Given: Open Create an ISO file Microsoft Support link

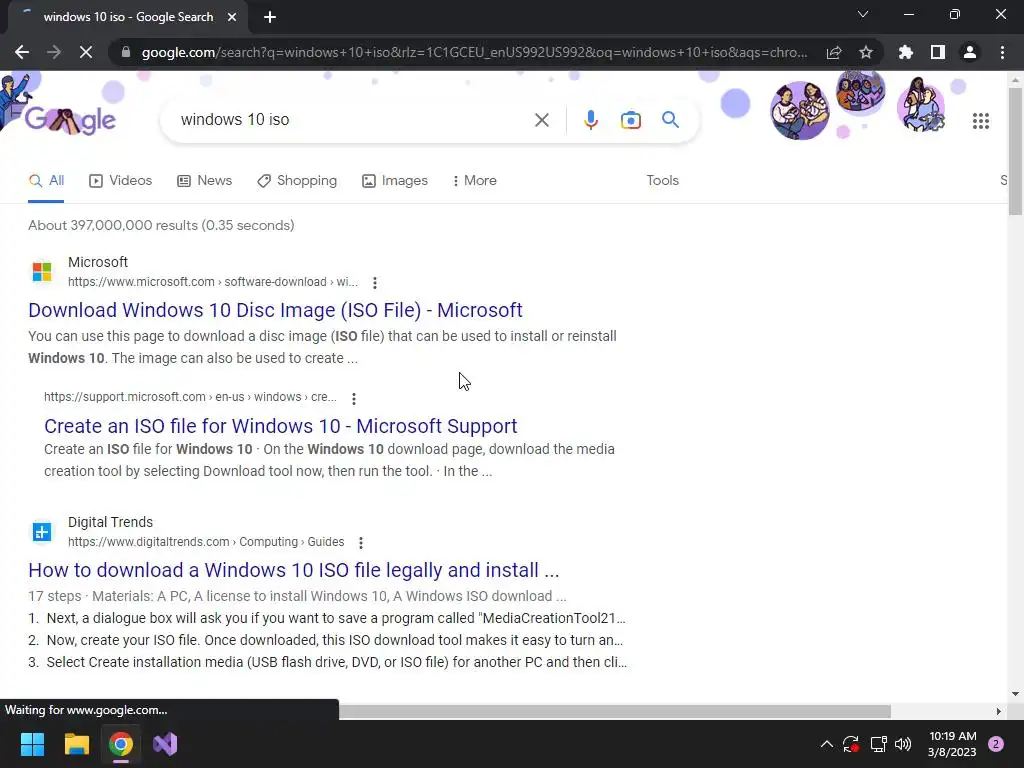Looking at the screenshot, I should pos(281,426).
